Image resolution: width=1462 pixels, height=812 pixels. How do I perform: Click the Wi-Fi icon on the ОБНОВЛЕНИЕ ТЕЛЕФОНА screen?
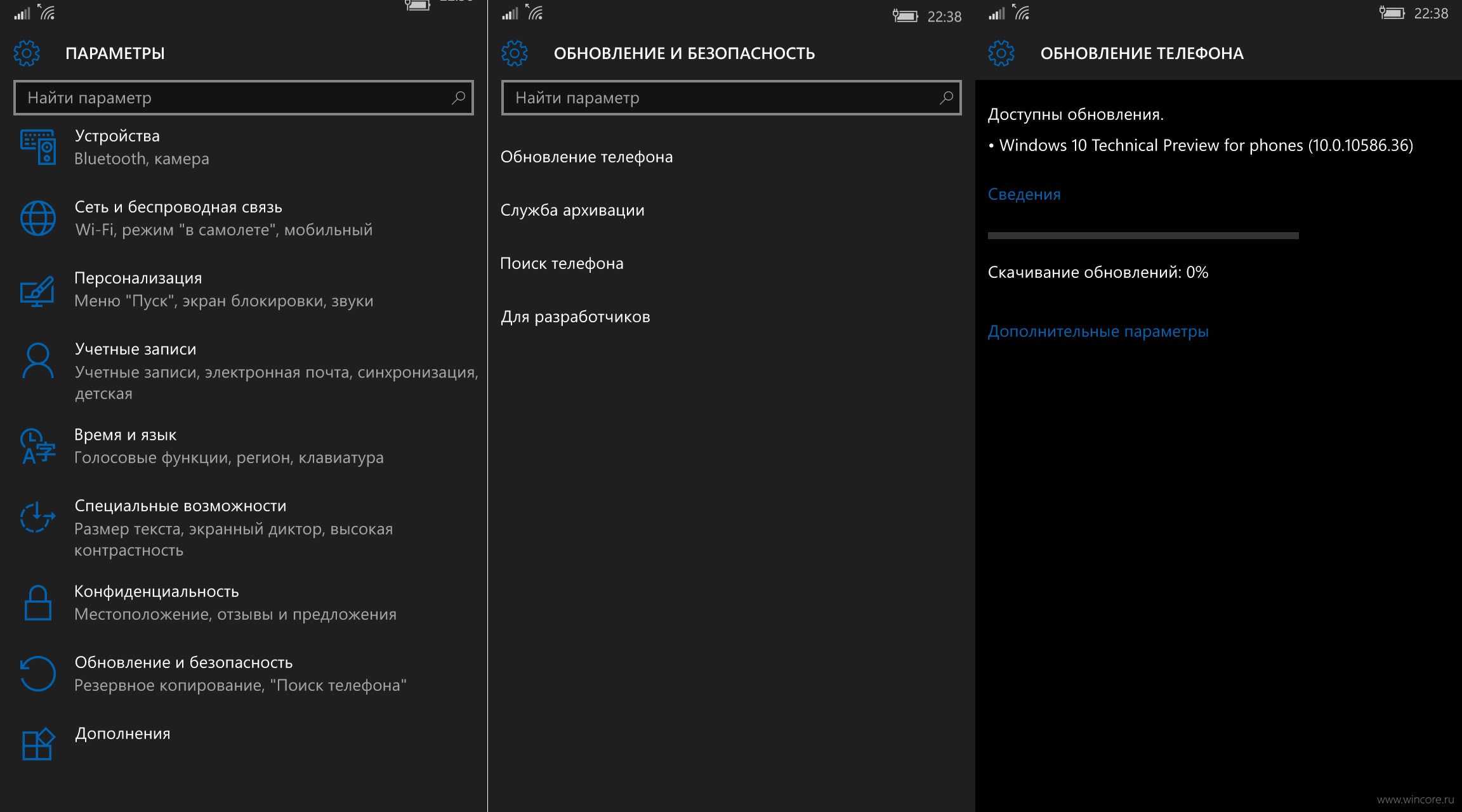coord(1021,11)
